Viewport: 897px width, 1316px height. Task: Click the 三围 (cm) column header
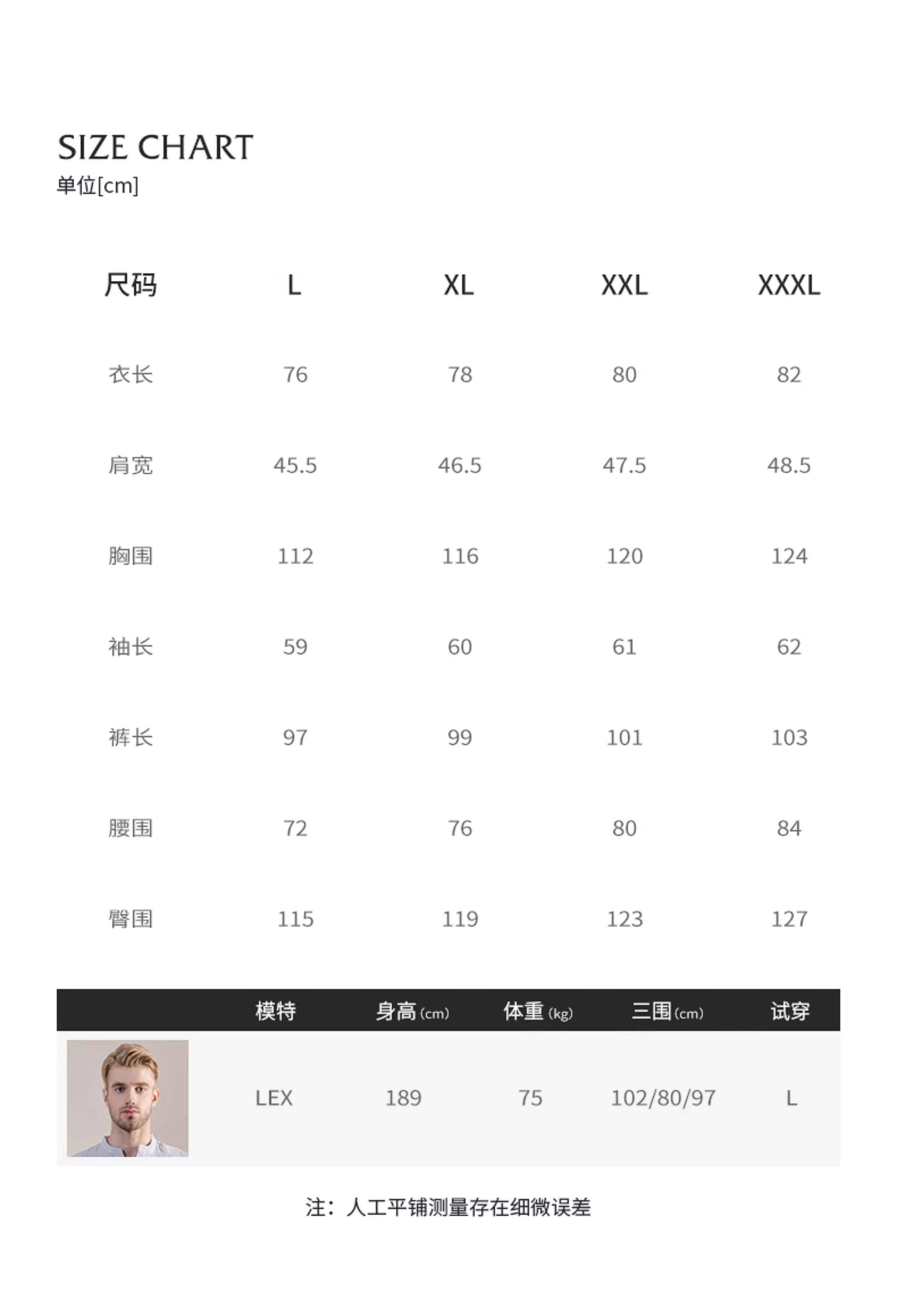pos(667,1011)
